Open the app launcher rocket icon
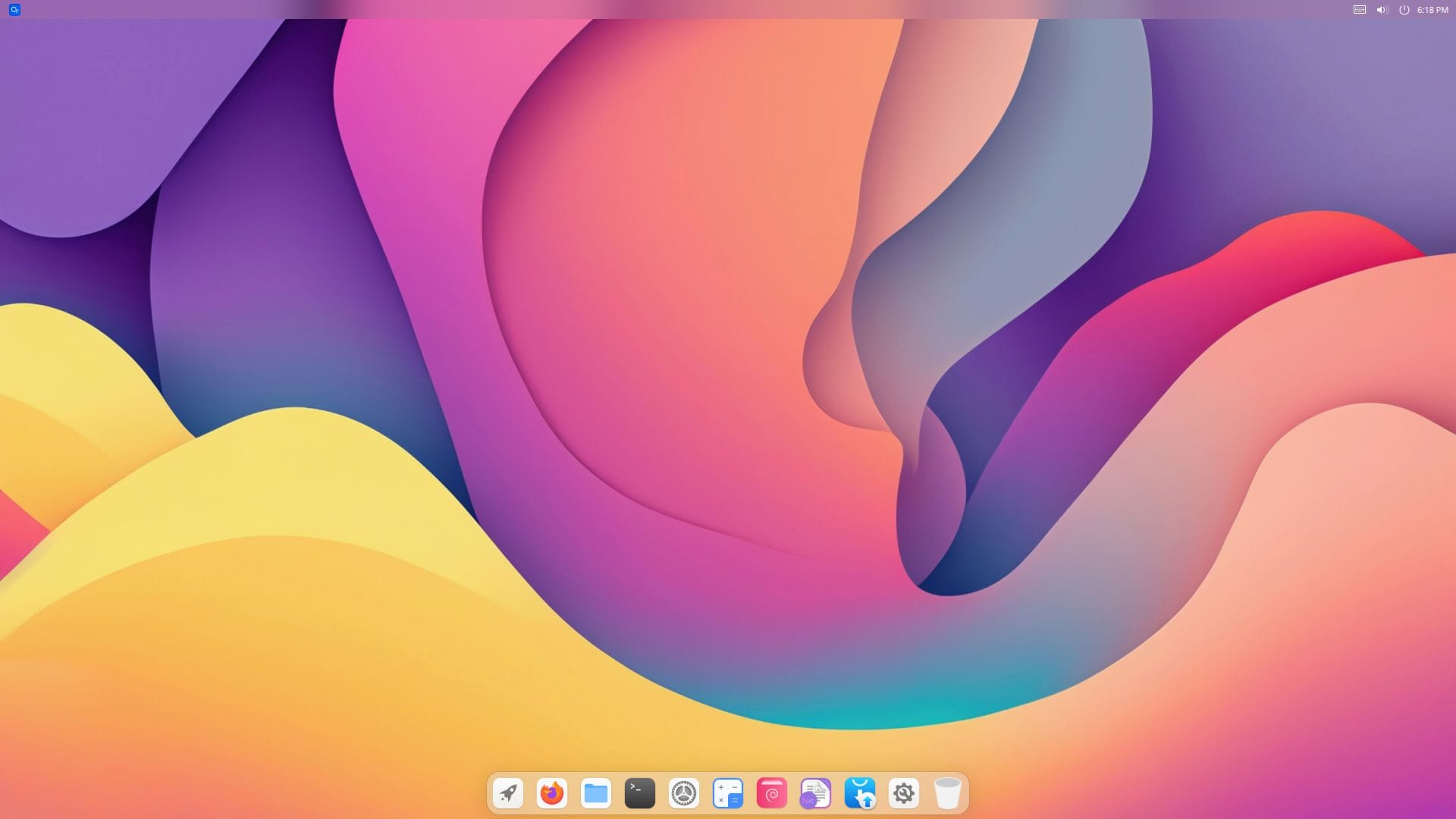 507,793
